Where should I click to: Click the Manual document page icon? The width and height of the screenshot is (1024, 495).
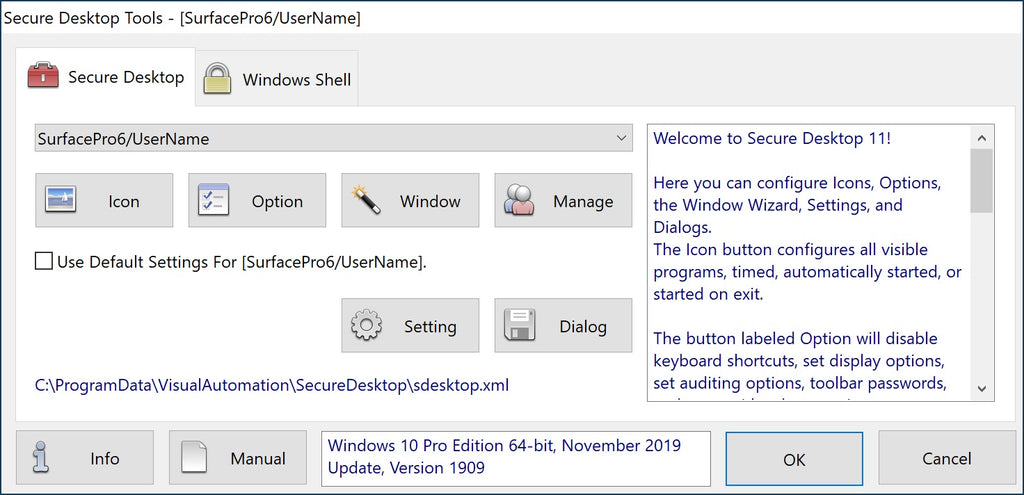[194, 458]
